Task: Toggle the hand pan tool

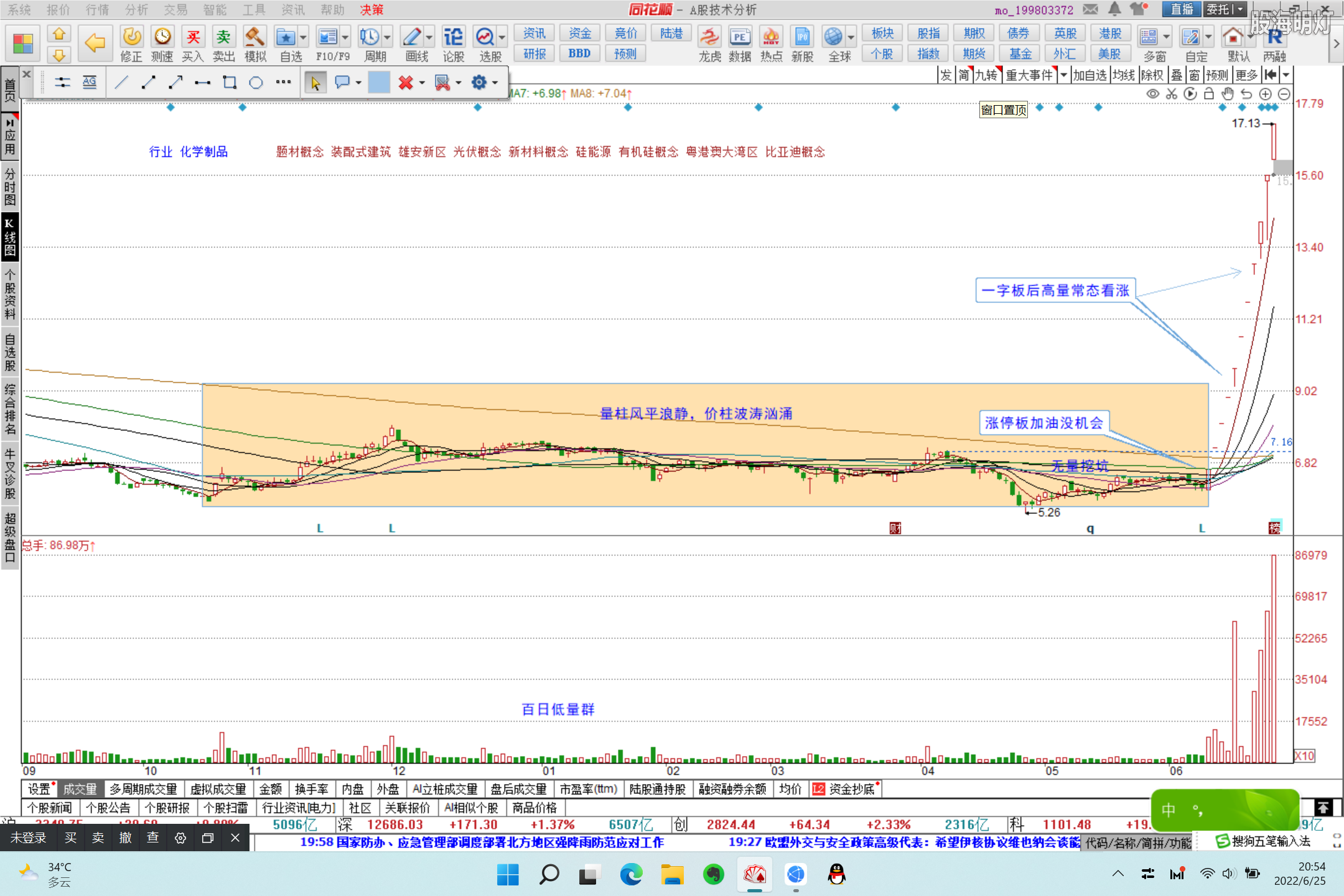Action: (x=1228, y=94)
